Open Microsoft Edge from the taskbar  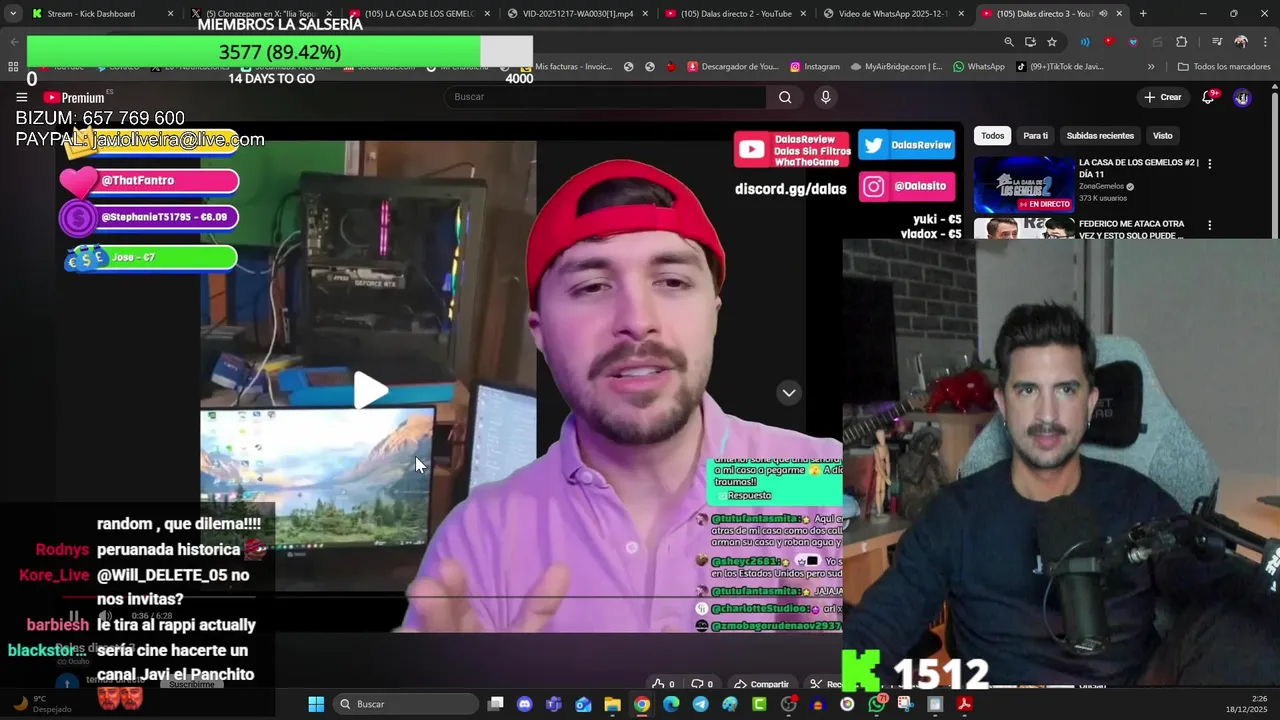pyautogui.click(x=671, y=704)
